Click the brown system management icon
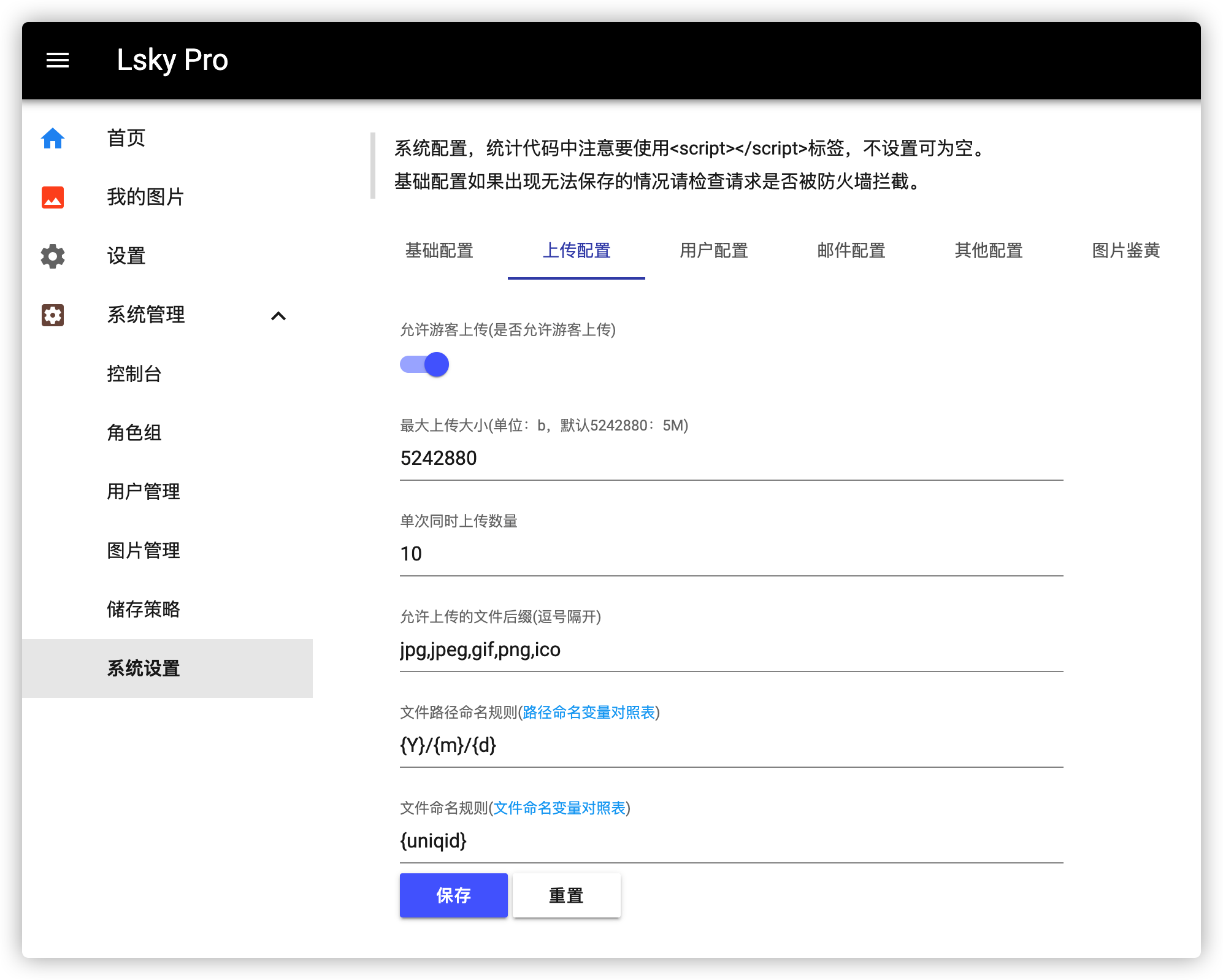The width and height of the screenshot is (1223, 980). pos(53,315)
